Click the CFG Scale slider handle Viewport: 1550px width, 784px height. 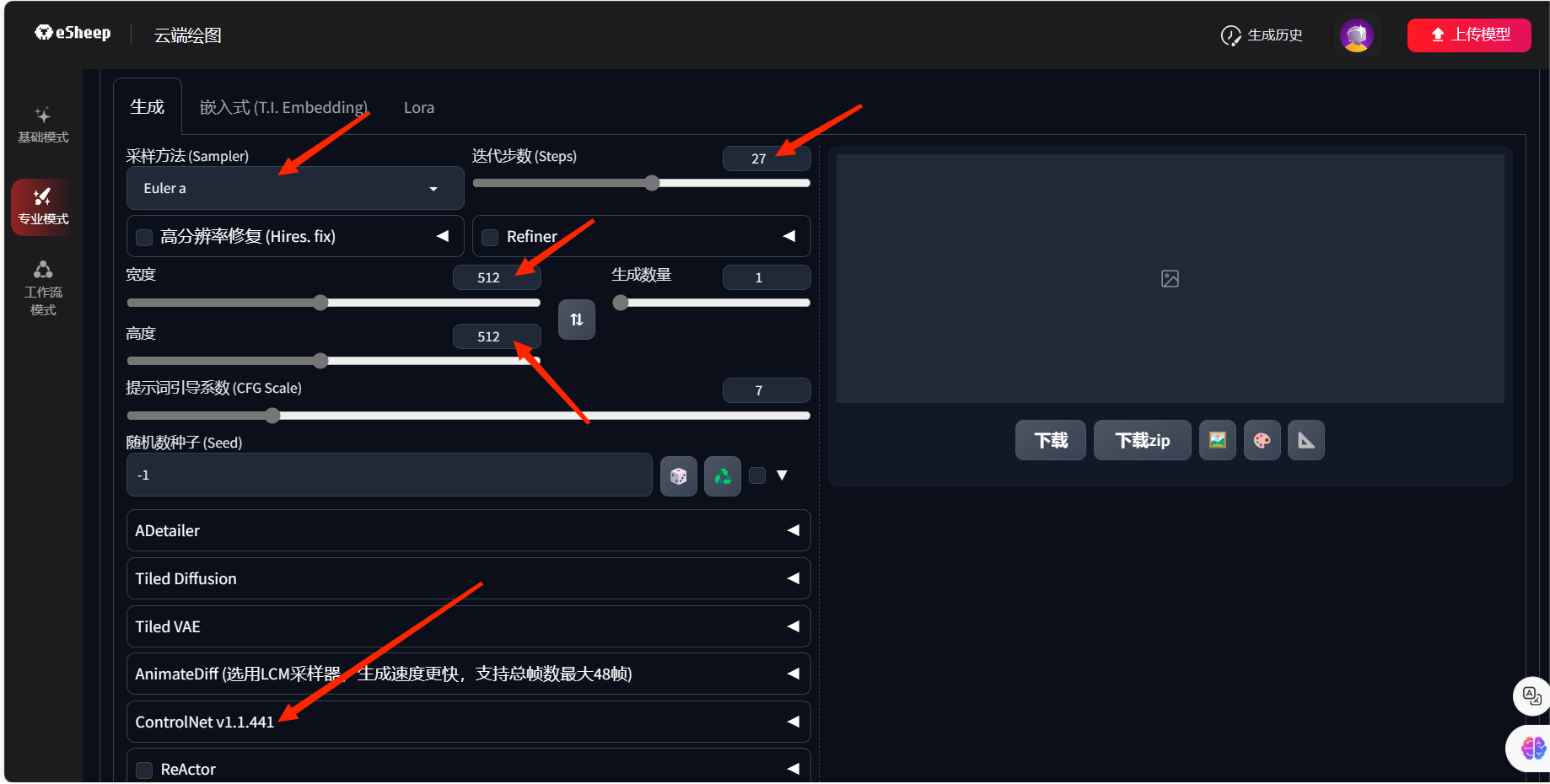(x=272, y=416)
